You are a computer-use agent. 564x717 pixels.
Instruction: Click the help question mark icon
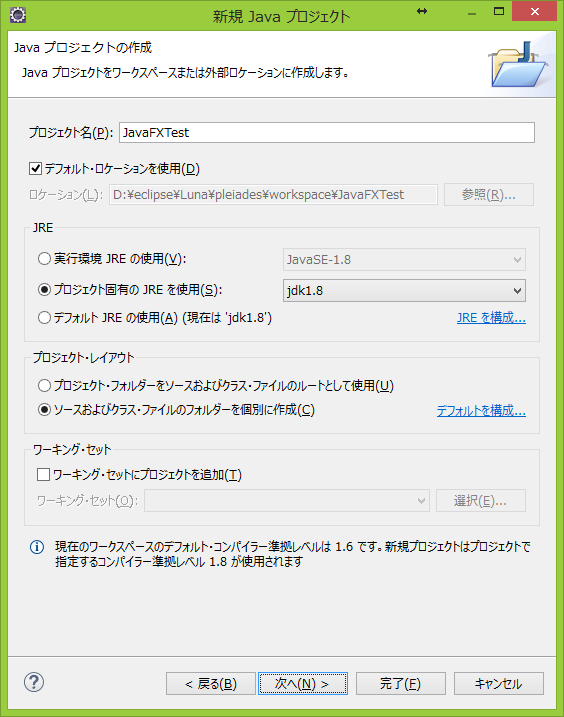(x=34, y=682)
